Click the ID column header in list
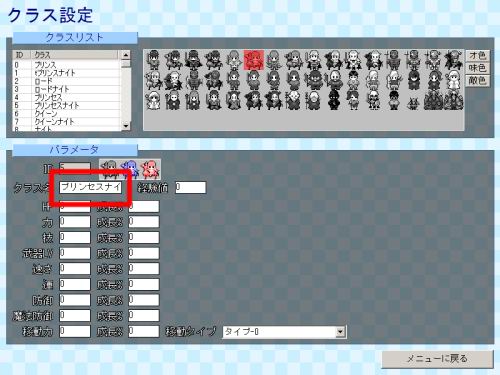 click(x=22, y=55)
